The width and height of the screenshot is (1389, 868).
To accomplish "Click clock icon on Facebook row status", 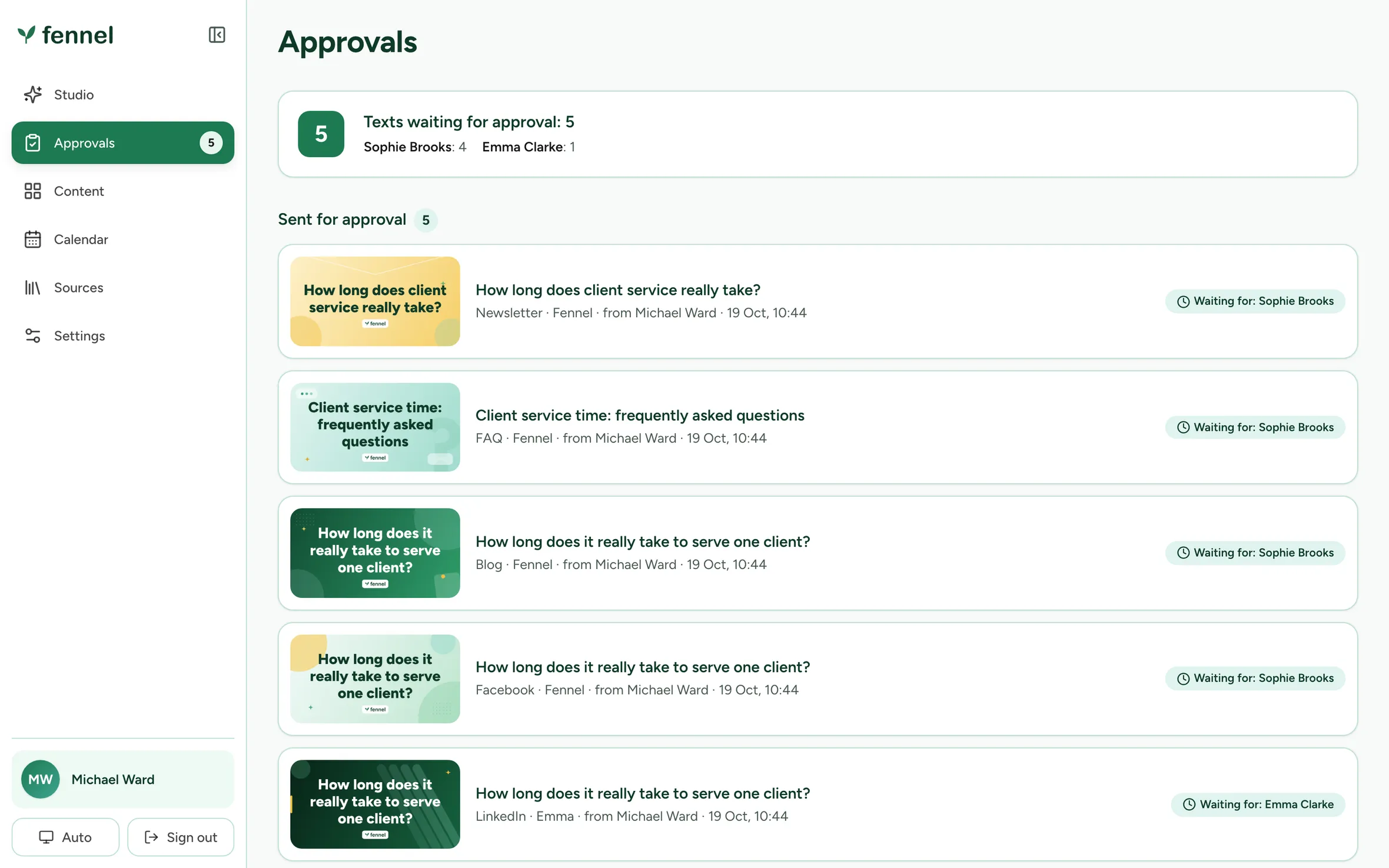I will (1183, 679).
